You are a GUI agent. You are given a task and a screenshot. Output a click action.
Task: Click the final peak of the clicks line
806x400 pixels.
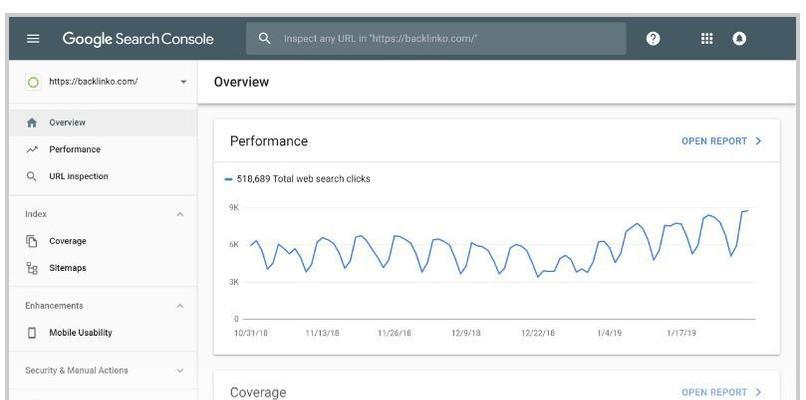click(x=746, y=211)
